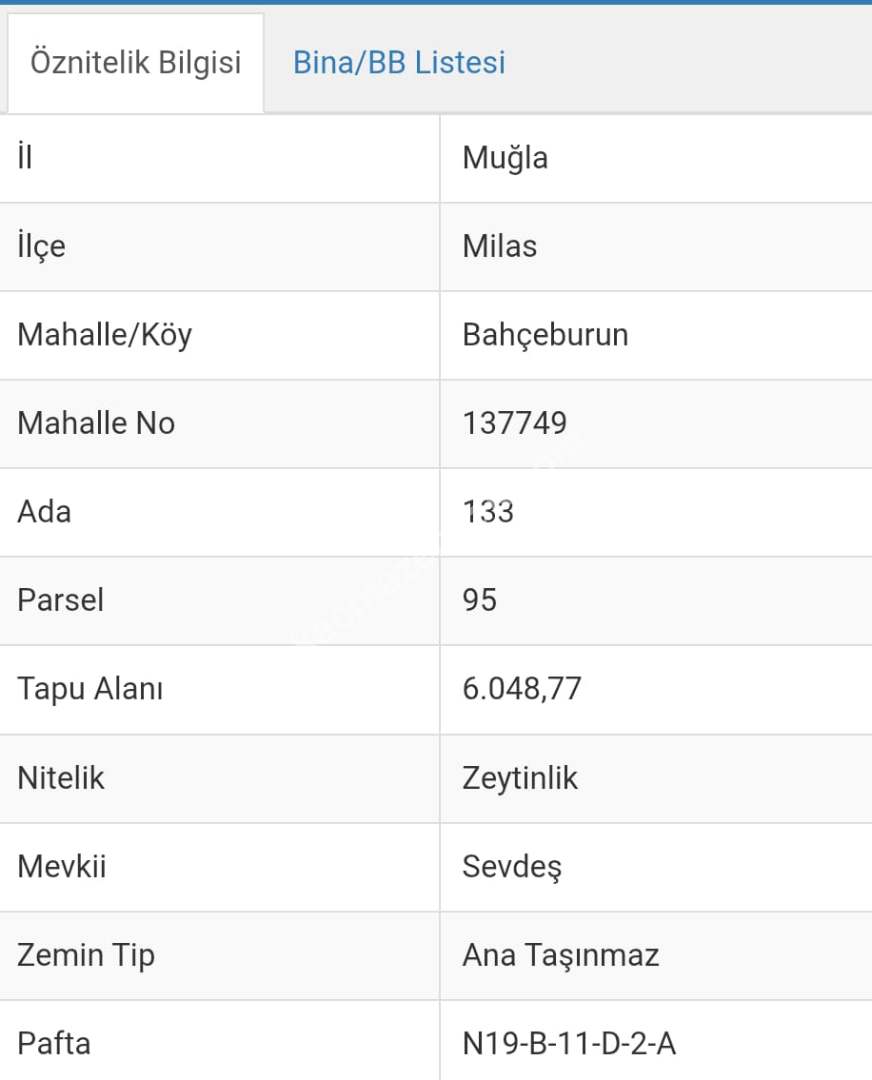Viewport: 872px width, 1080px height.
Task: Click the Pafta label cell
Action: click(54, 1043)
